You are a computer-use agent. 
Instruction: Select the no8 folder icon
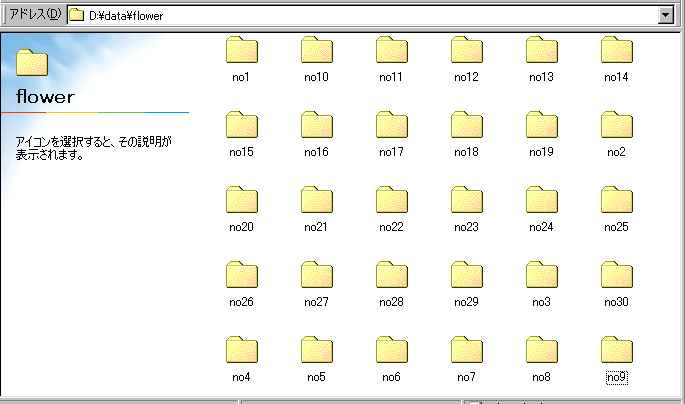click(542, 350)
